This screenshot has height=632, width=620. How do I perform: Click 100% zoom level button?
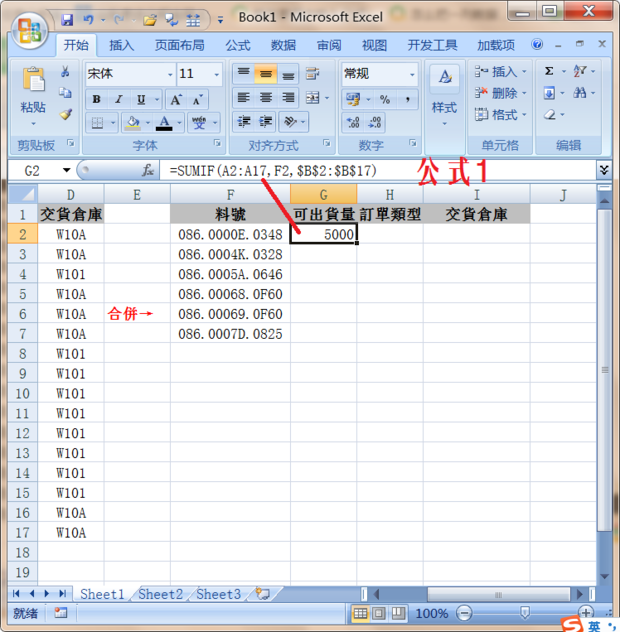[432, 613]
